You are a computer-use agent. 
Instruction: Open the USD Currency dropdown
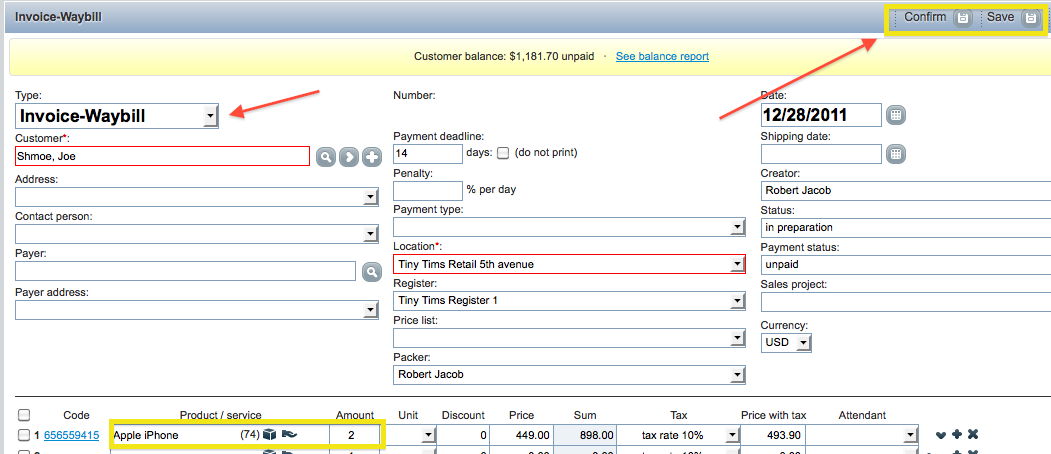[x=804, y=343]
